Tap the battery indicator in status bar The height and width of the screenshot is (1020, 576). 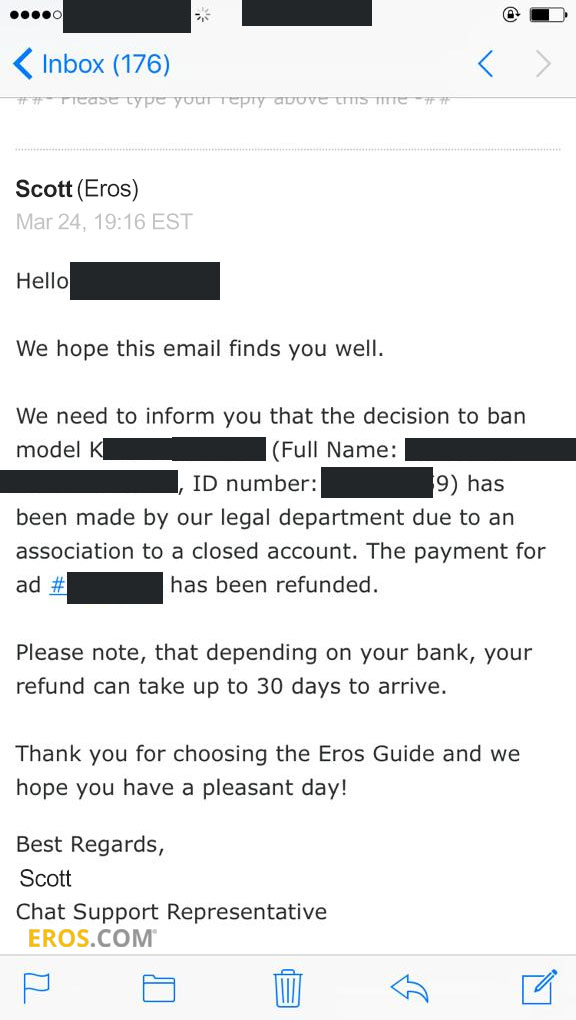pyautogui.click(x=549, y=14)
